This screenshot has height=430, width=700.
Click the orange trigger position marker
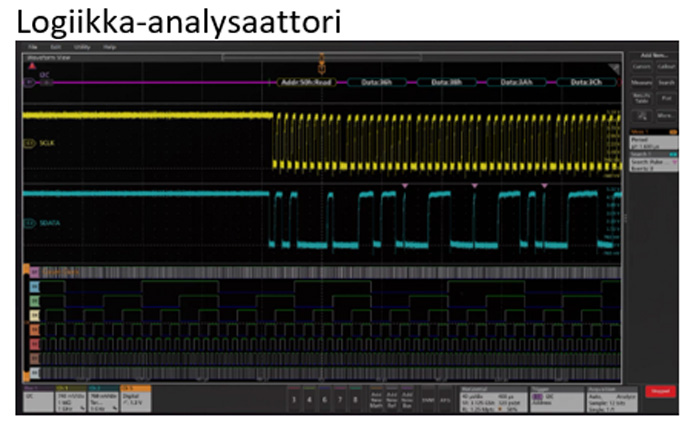point(322,59)
